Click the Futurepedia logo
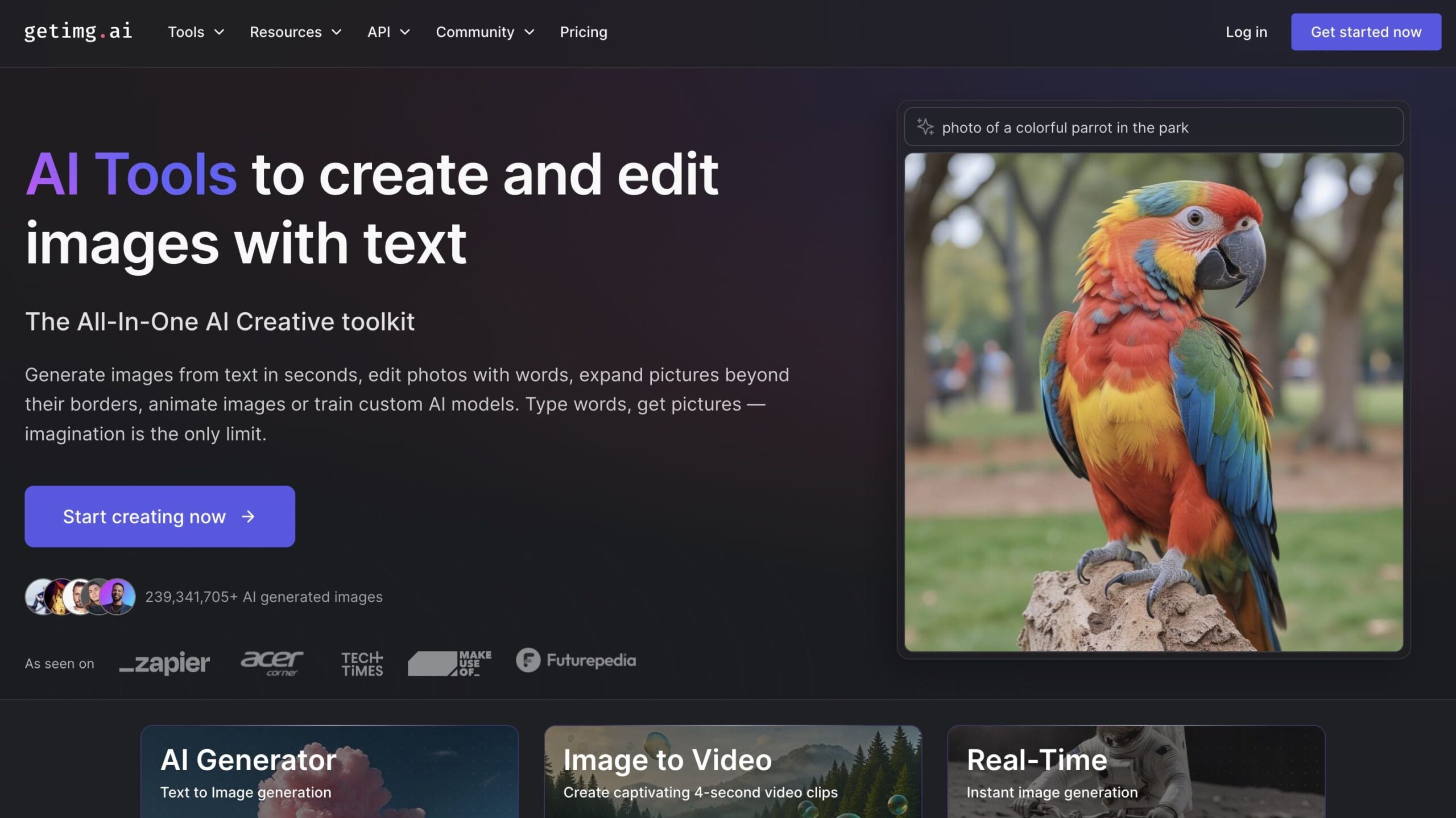Viewport: 1456px width, 818px height. 576,660
